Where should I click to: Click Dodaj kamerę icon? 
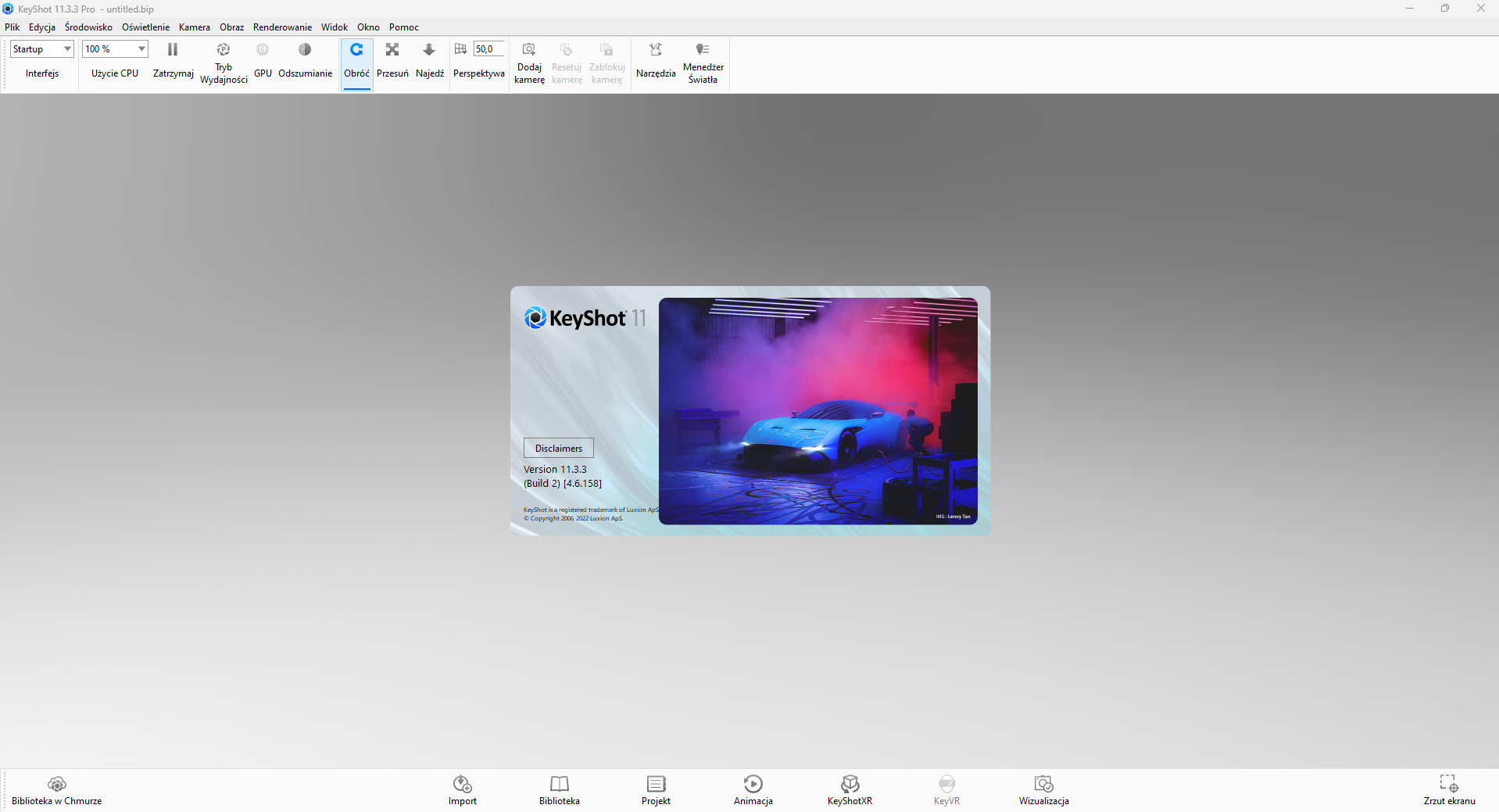coord(529,50)
